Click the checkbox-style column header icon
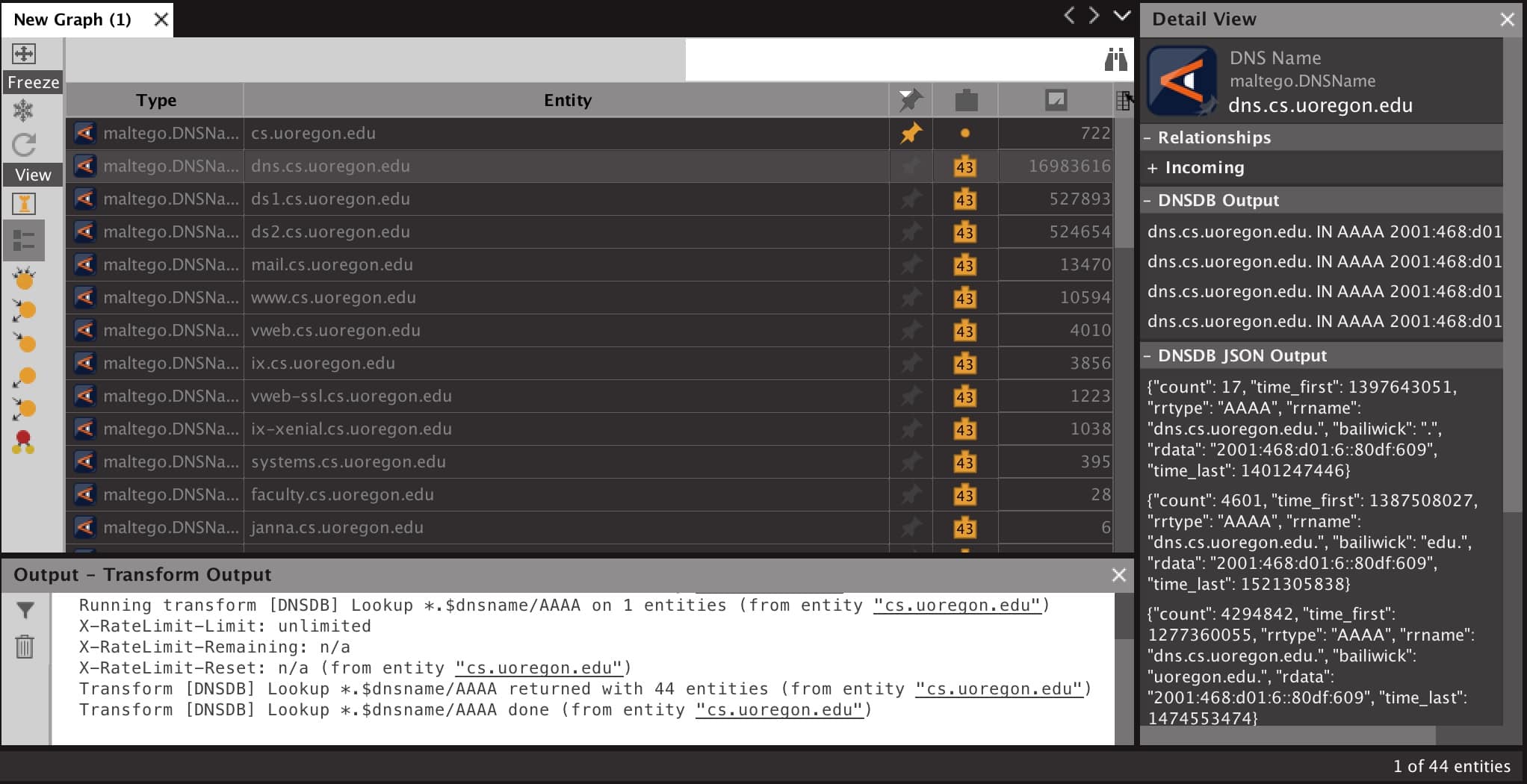Screen dimensions: 1527x784 (1056, 99)
